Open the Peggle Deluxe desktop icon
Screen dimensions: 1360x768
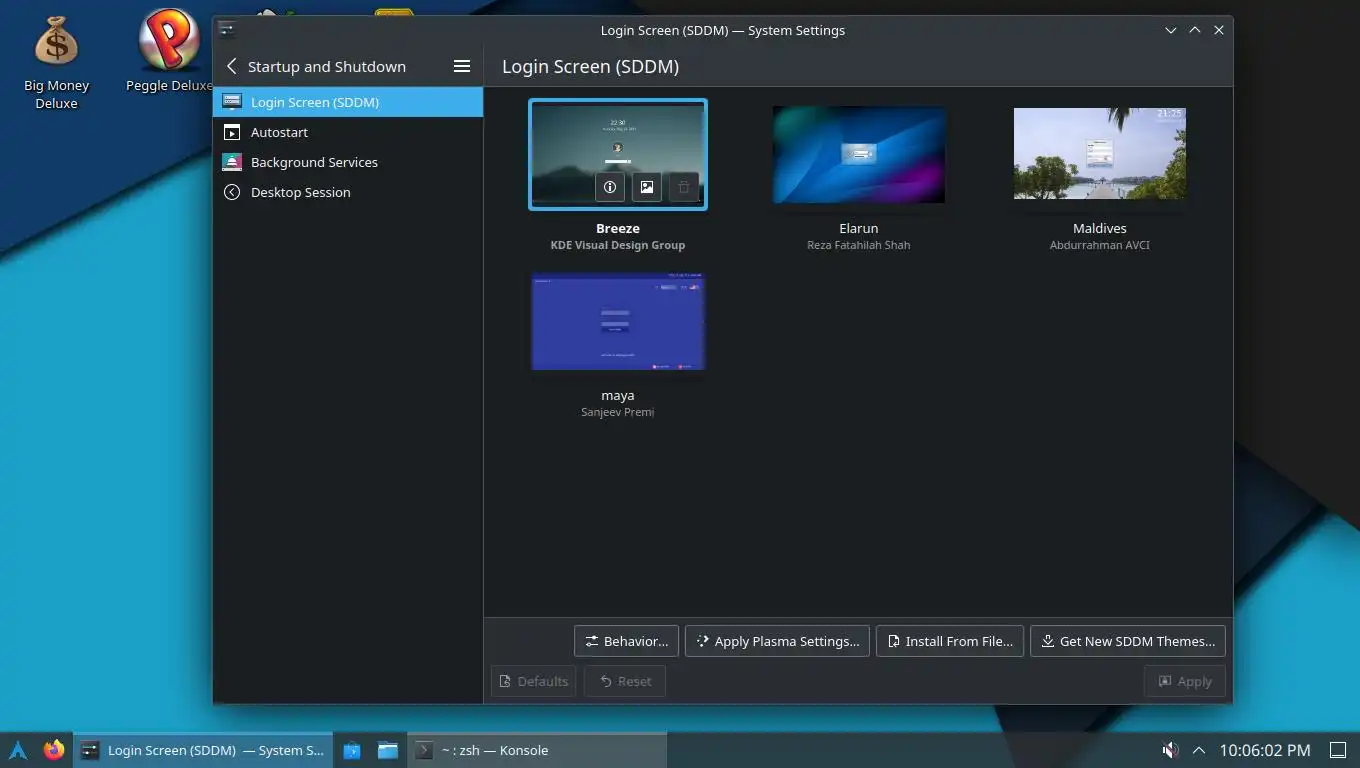click(169, 52)
